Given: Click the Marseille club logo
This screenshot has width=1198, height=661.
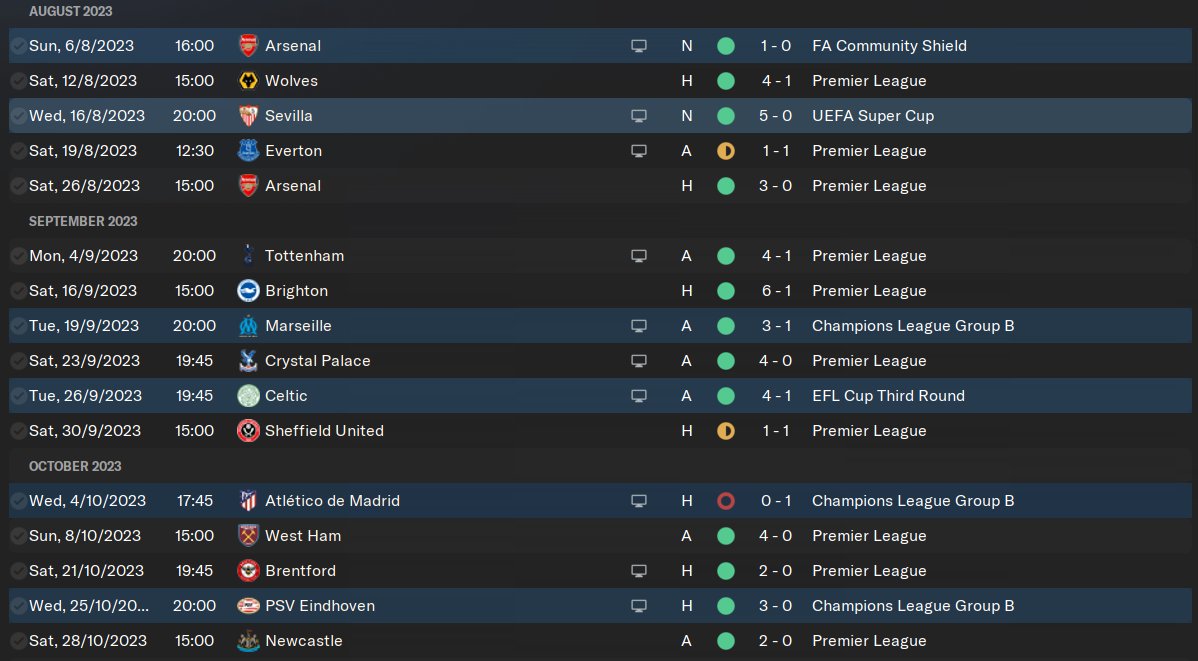Looking at the screenshot, I should click(x=248, y=326).
